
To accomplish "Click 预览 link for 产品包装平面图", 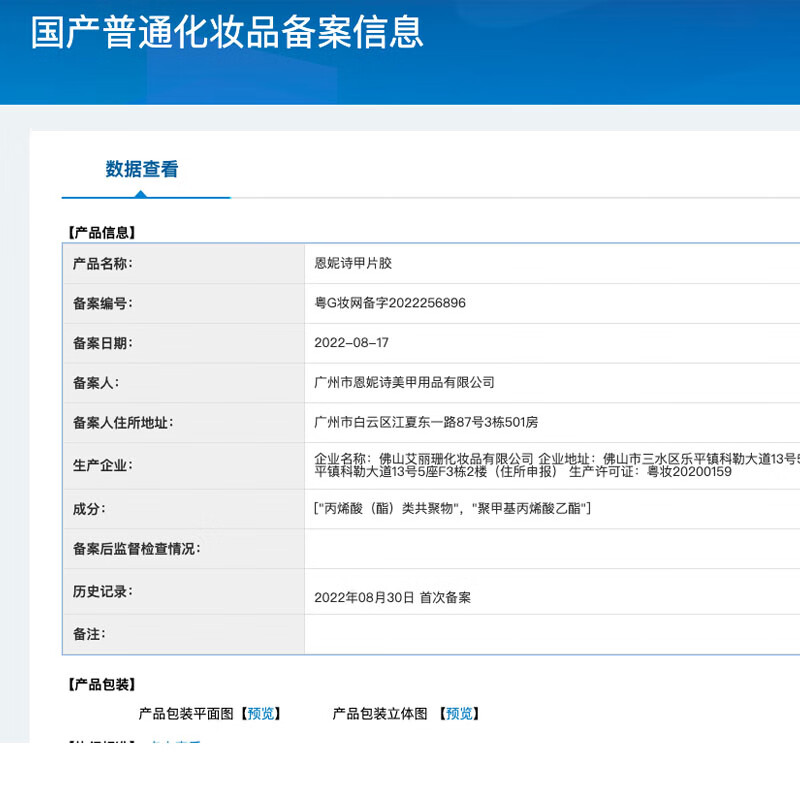I will pos(261,714).
